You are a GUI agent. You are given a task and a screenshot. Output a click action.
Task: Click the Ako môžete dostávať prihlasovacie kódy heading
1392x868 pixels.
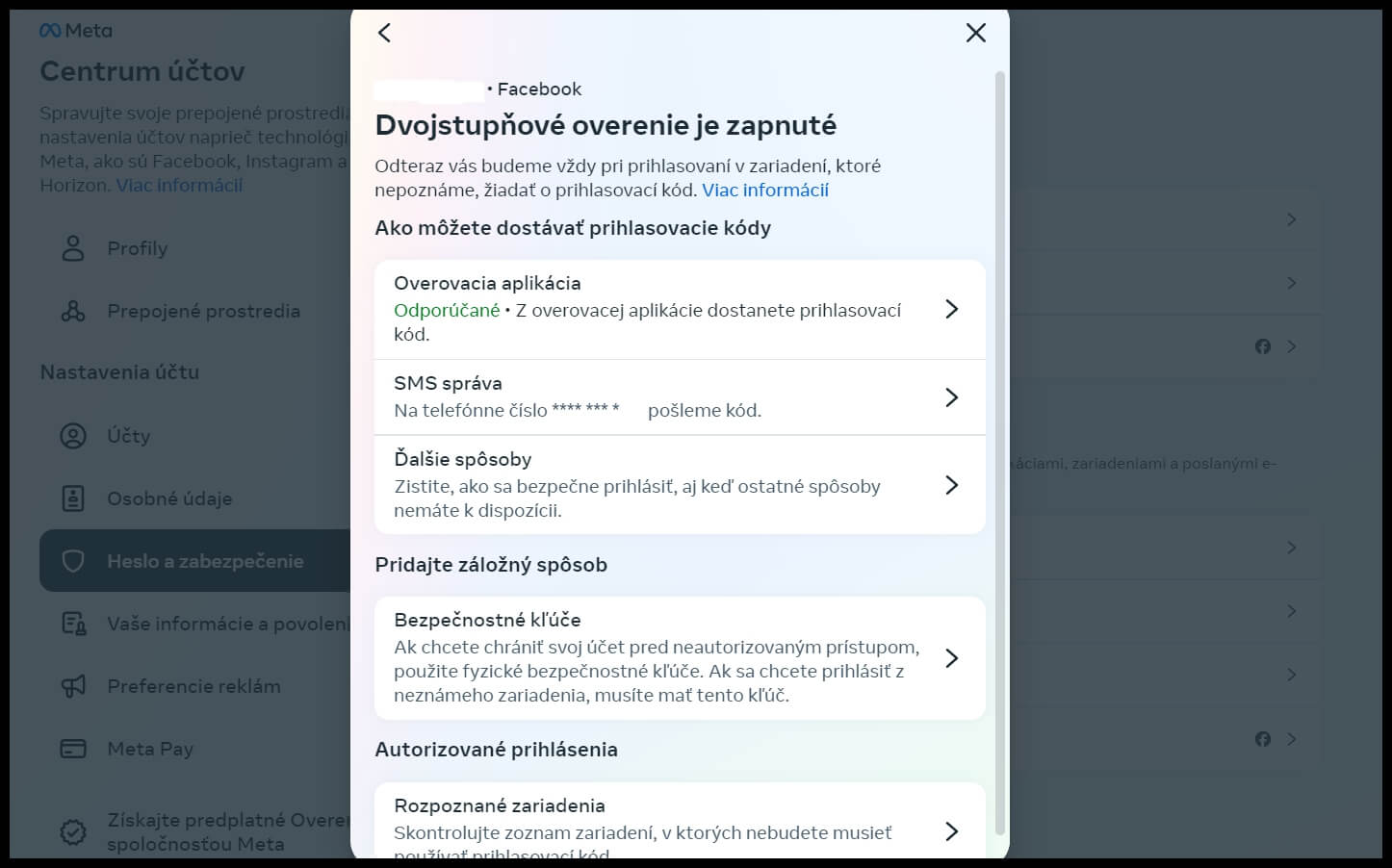(573, 228)
